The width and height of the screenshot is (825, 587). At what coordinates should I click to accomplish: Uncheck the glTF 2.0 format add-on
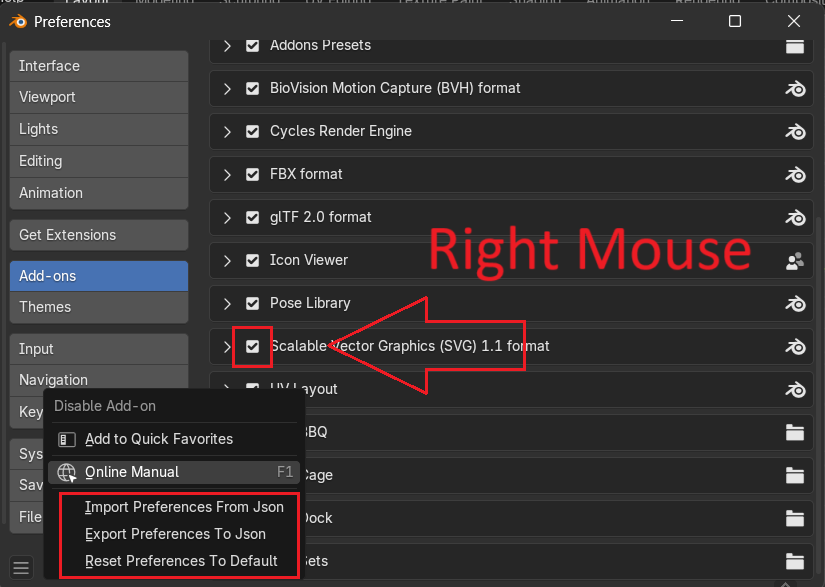pos(253,217)
